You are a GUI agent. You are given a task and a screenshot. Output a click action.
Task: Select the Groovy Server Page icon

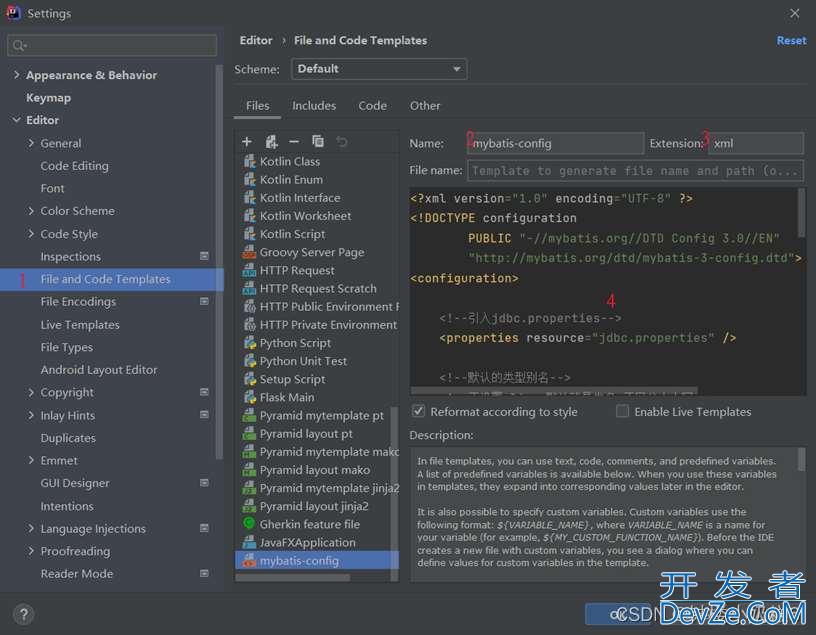pos(249,252)
